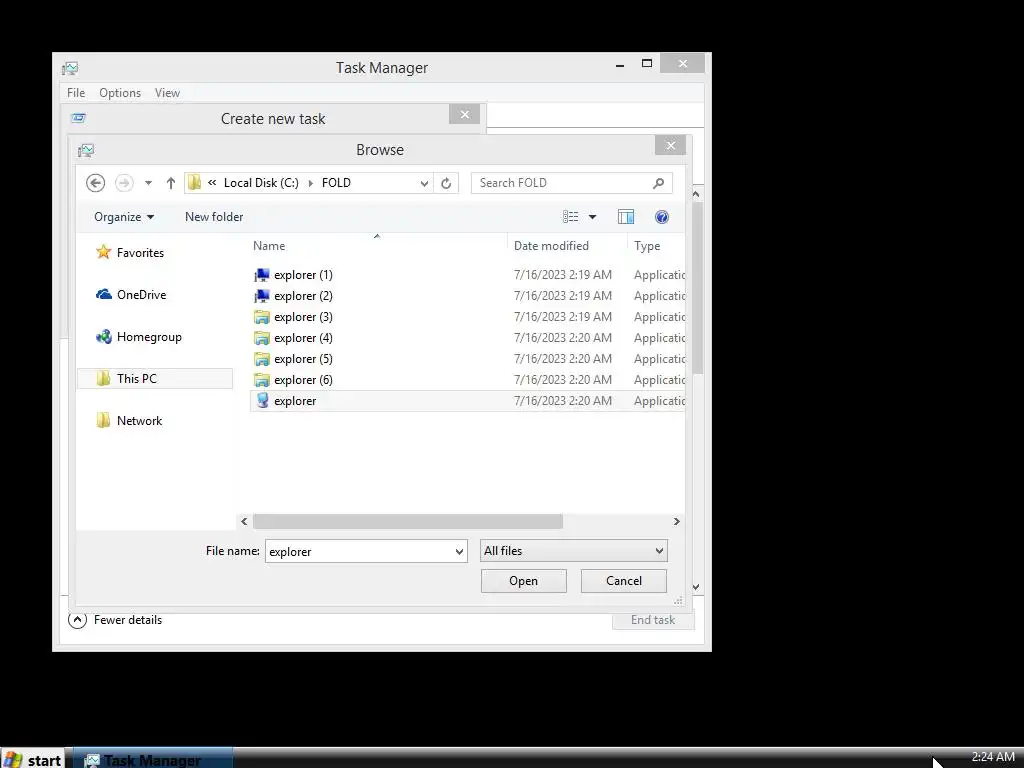Open the view options dropdown arrow
The image size is (1024, 768).
592,217
